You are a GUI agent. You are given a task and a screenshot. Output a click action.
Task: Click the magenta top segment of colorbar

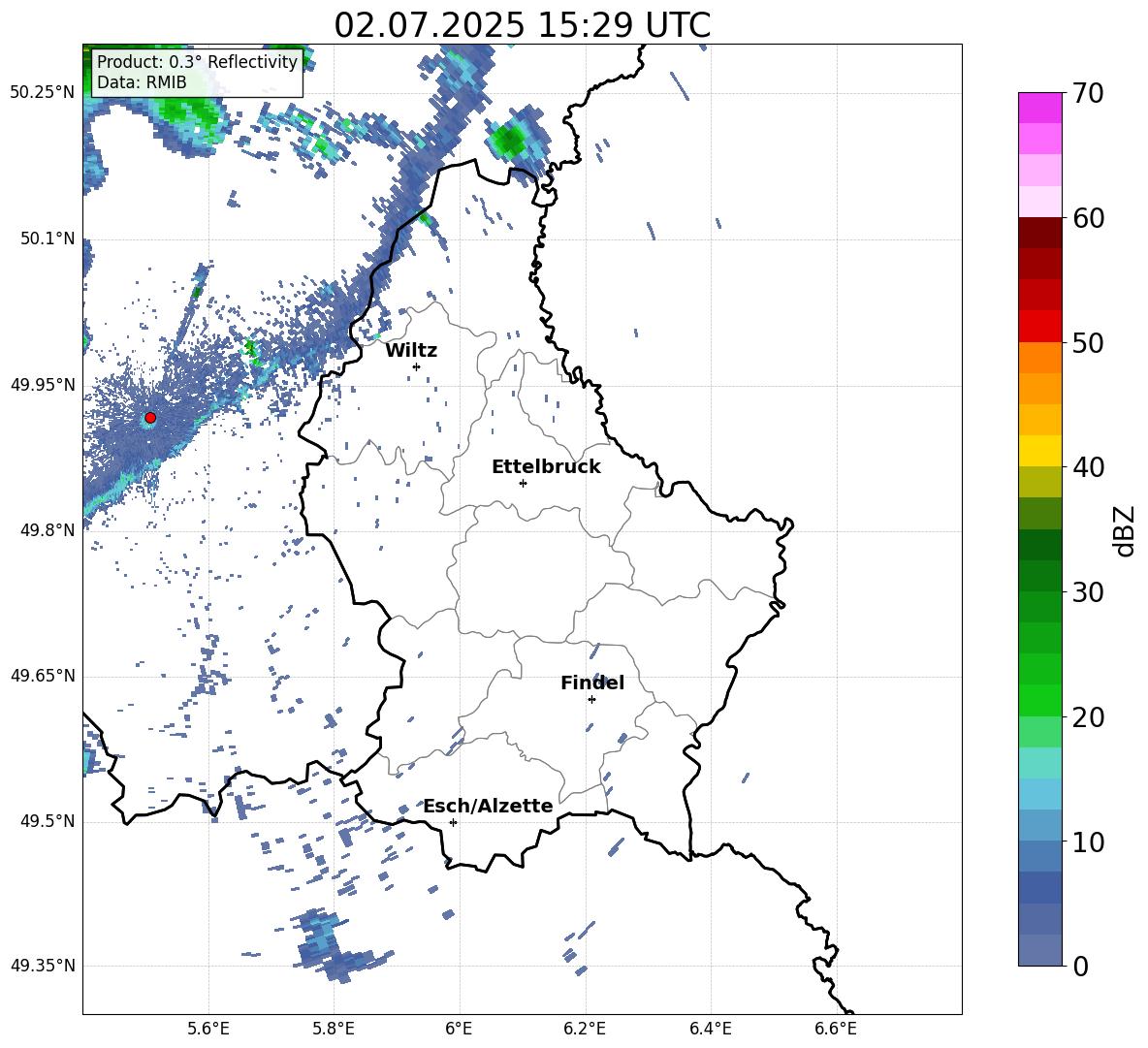[x=1039, y=108]
